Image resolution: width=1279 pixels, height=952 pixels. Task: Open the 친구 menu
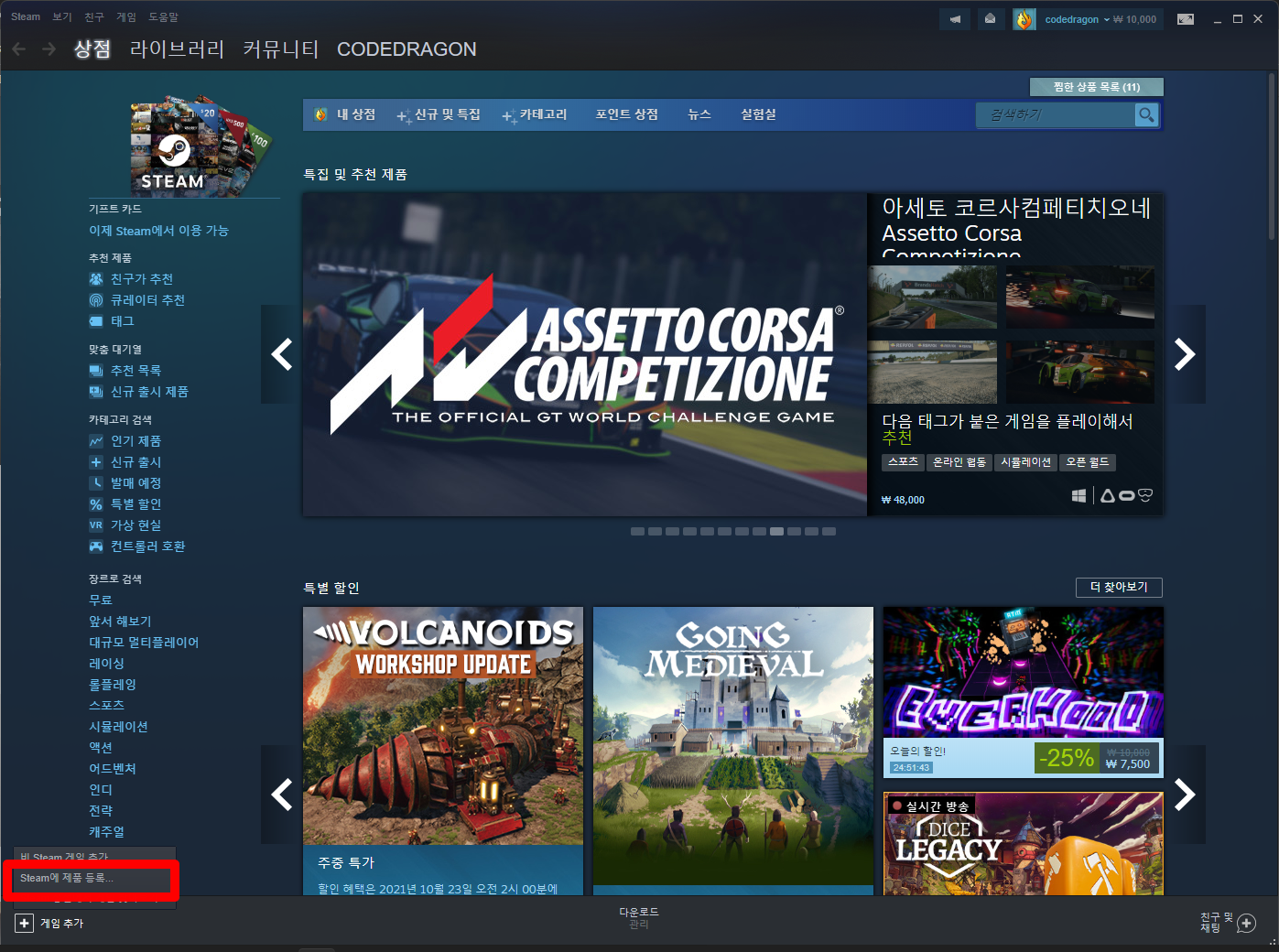(x=94, y=16)
